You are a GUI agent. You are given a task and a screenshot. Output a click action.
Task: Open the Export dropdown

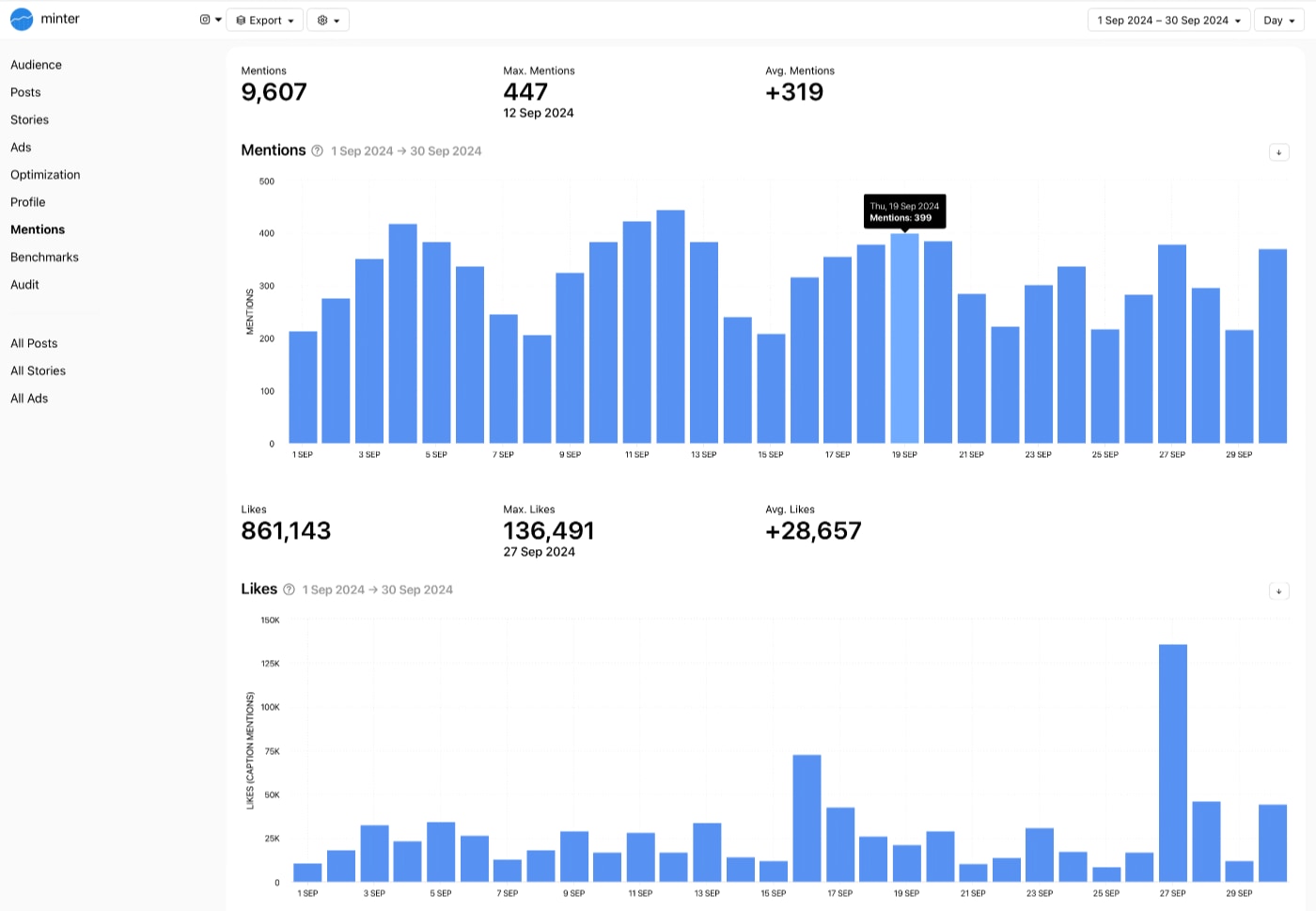pyautogui.click(x=265, y=20)
